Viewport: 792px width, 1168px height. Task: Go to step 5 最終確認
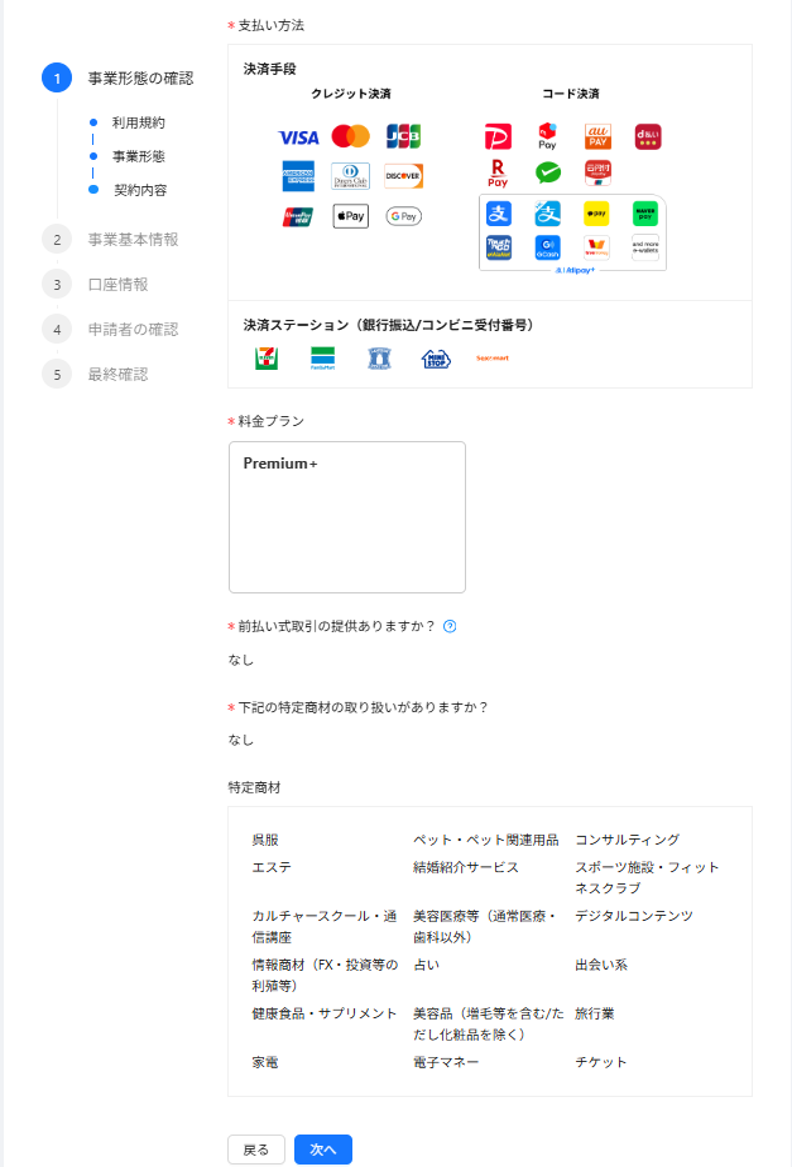[95, 374]
